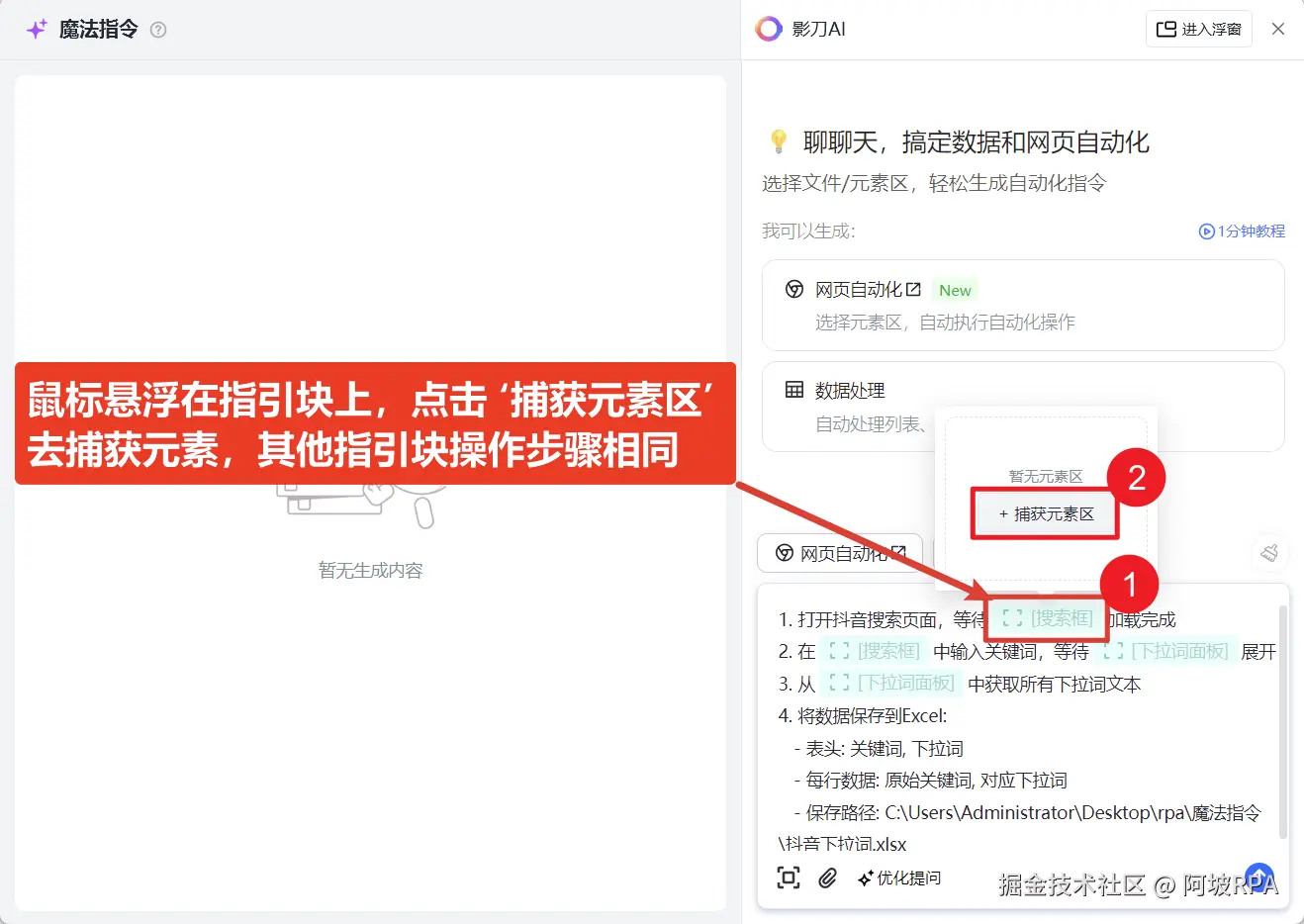Click the external-link icon beside 网页自动化 card title

(913, 289)
